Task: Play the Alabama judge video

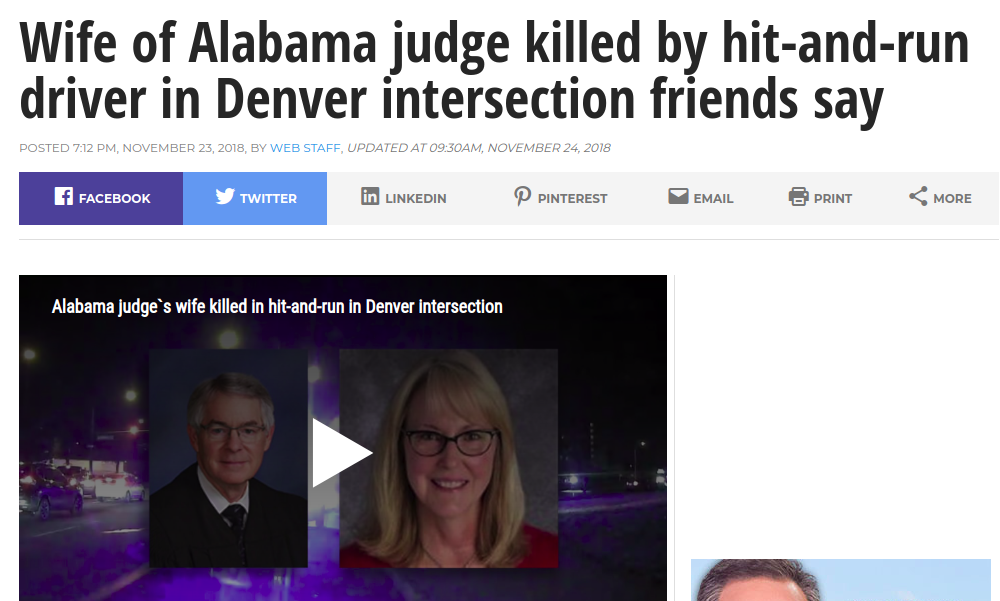Action: tap(342, 453)
